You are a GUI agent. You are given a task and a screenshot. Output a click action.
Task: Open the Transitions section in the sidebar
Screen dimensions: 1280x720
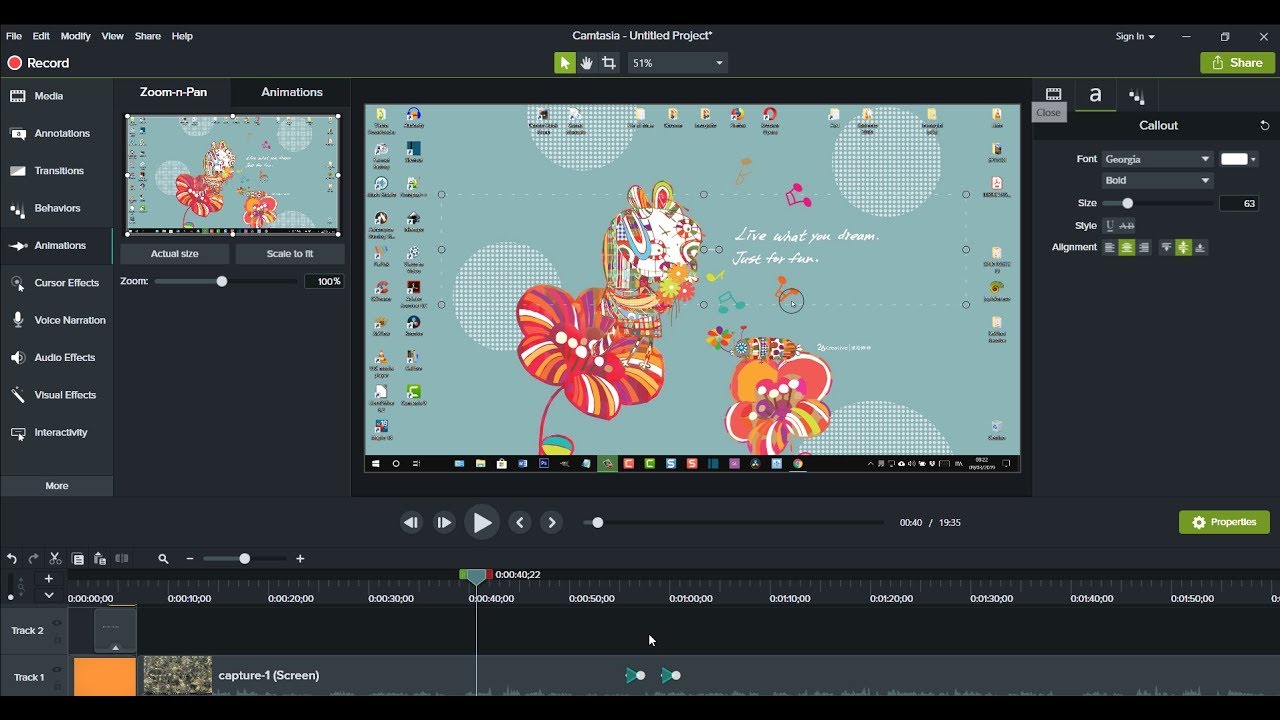(x=57, y=171)
